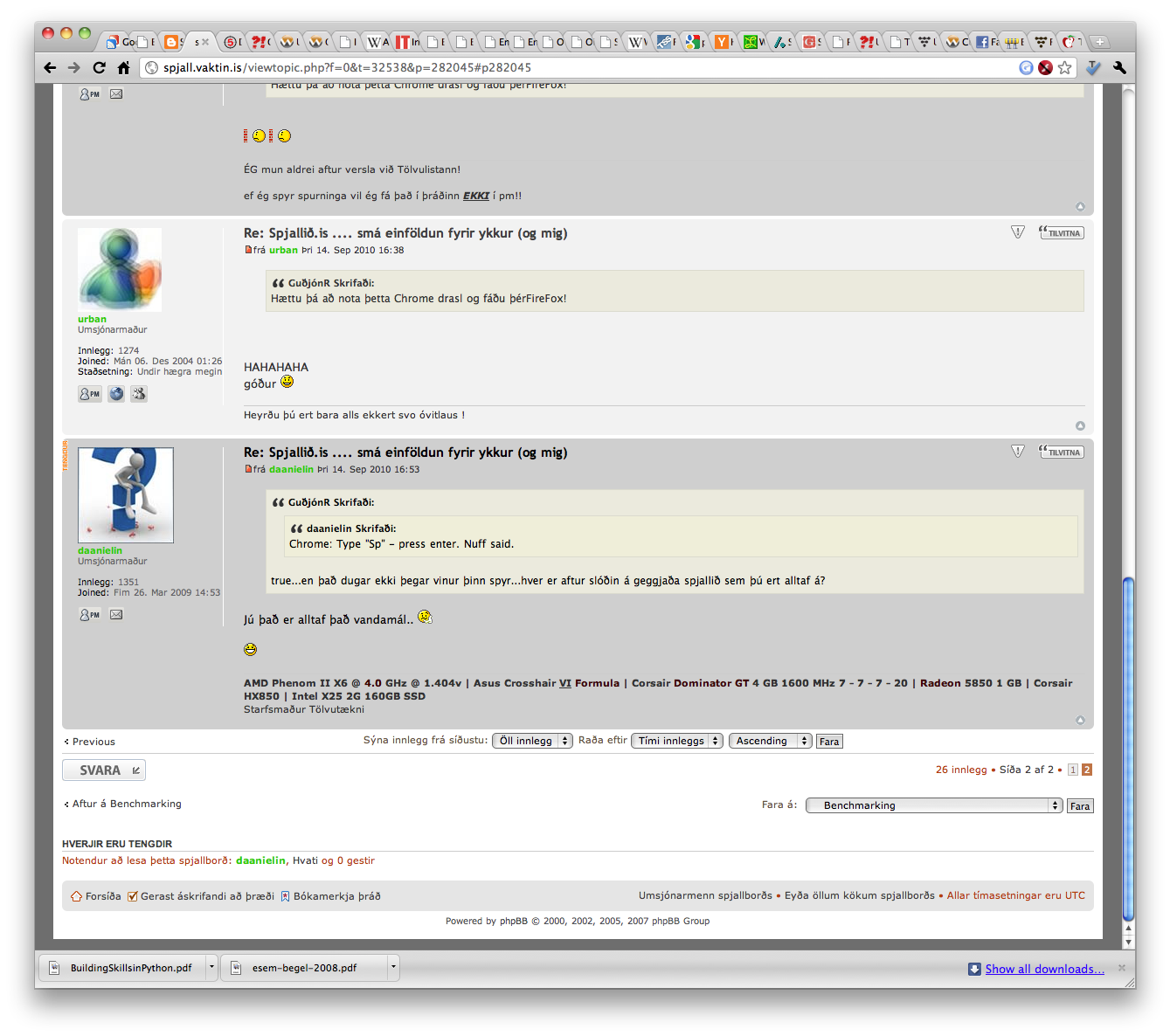Switch to the Facebook browser tab
This screenshot has width=1170, height=1036.
click(x=985, y=42)
